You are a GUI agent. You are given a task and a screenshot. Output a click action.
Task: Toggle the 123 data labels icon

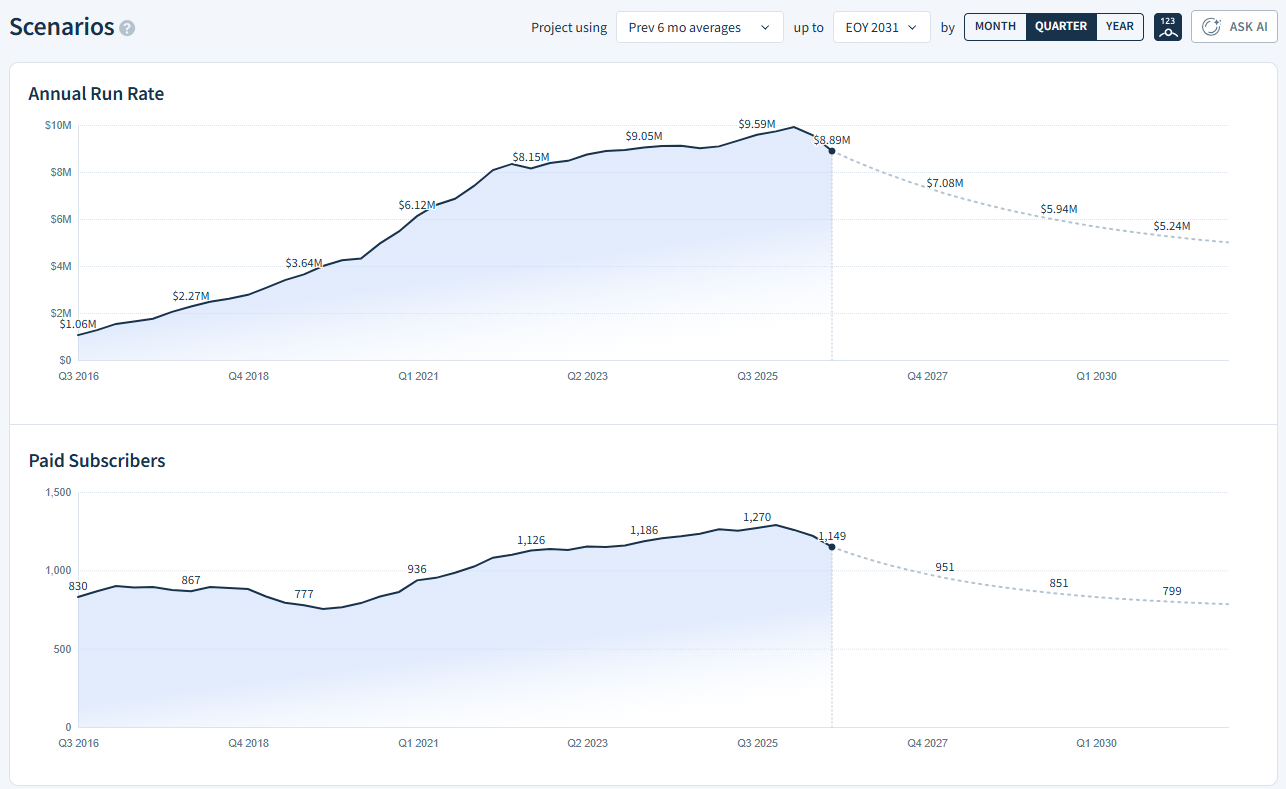pyautogui.click(x=1168, y=27)
